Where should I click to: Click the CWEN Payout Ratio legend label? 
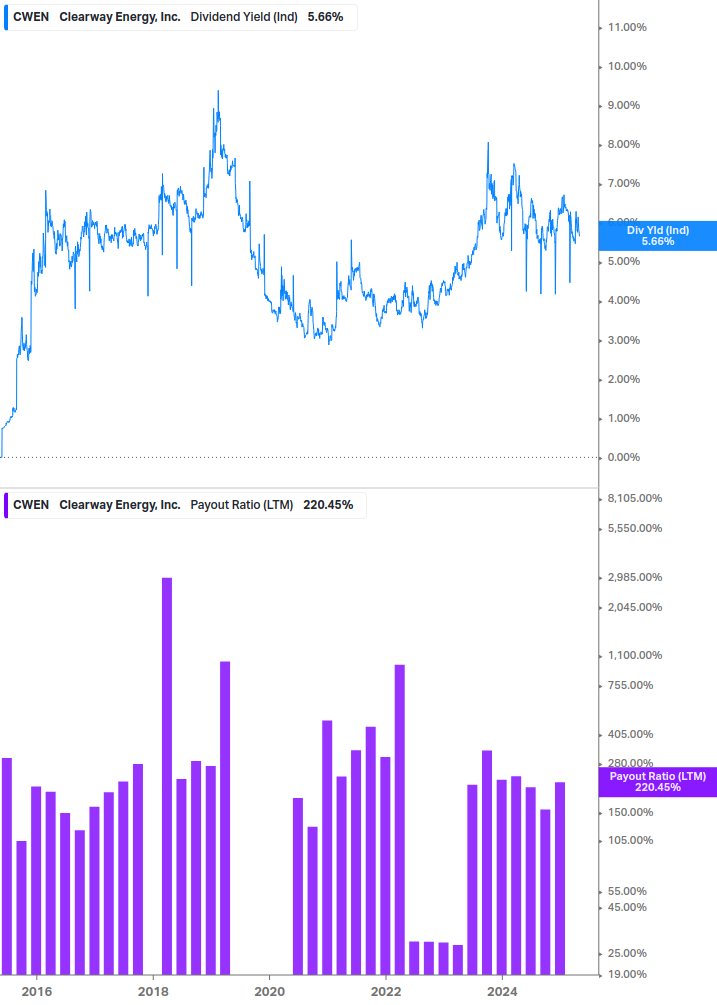pos(185,505)
